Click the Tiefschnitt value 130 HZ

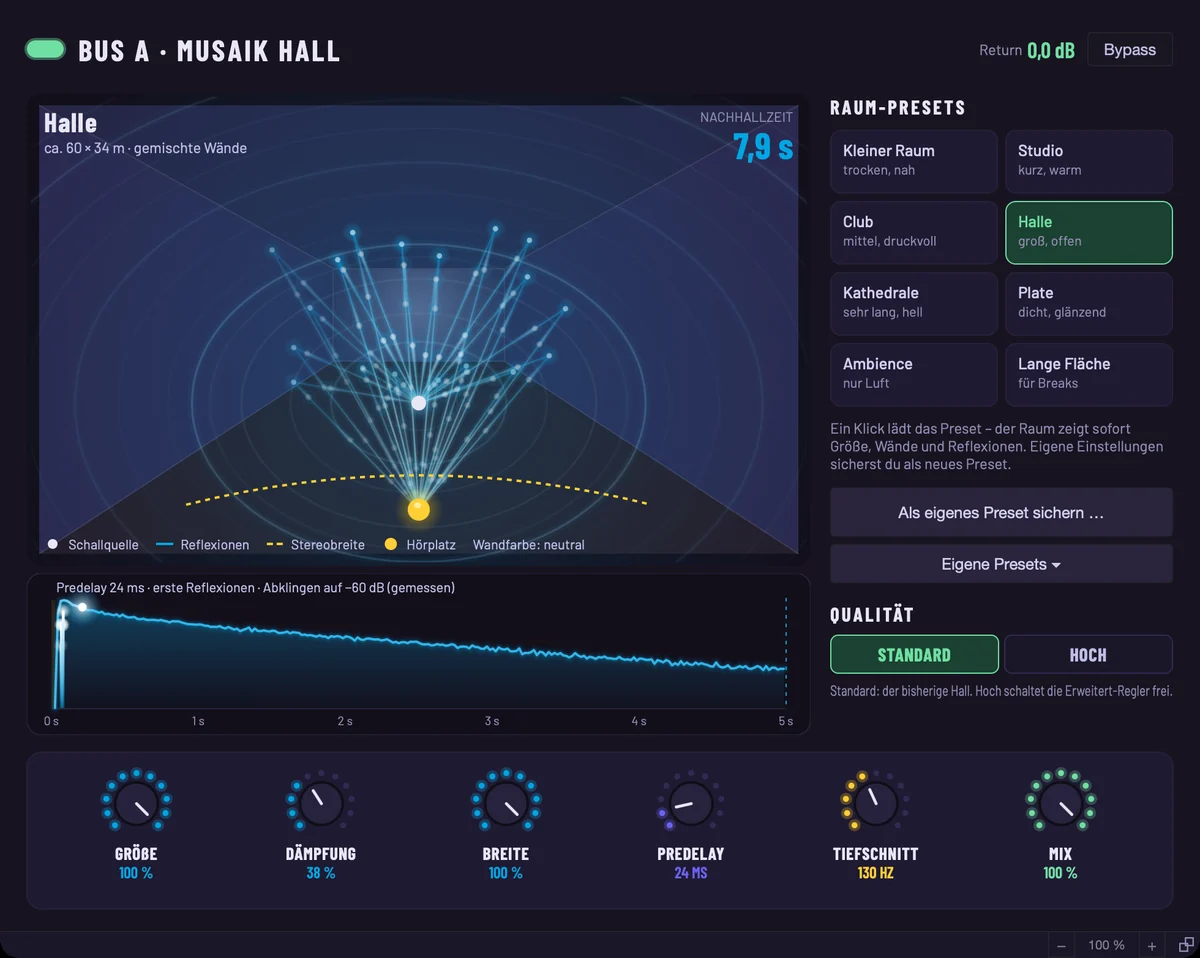pyautogui.click(x=875, y=873)
